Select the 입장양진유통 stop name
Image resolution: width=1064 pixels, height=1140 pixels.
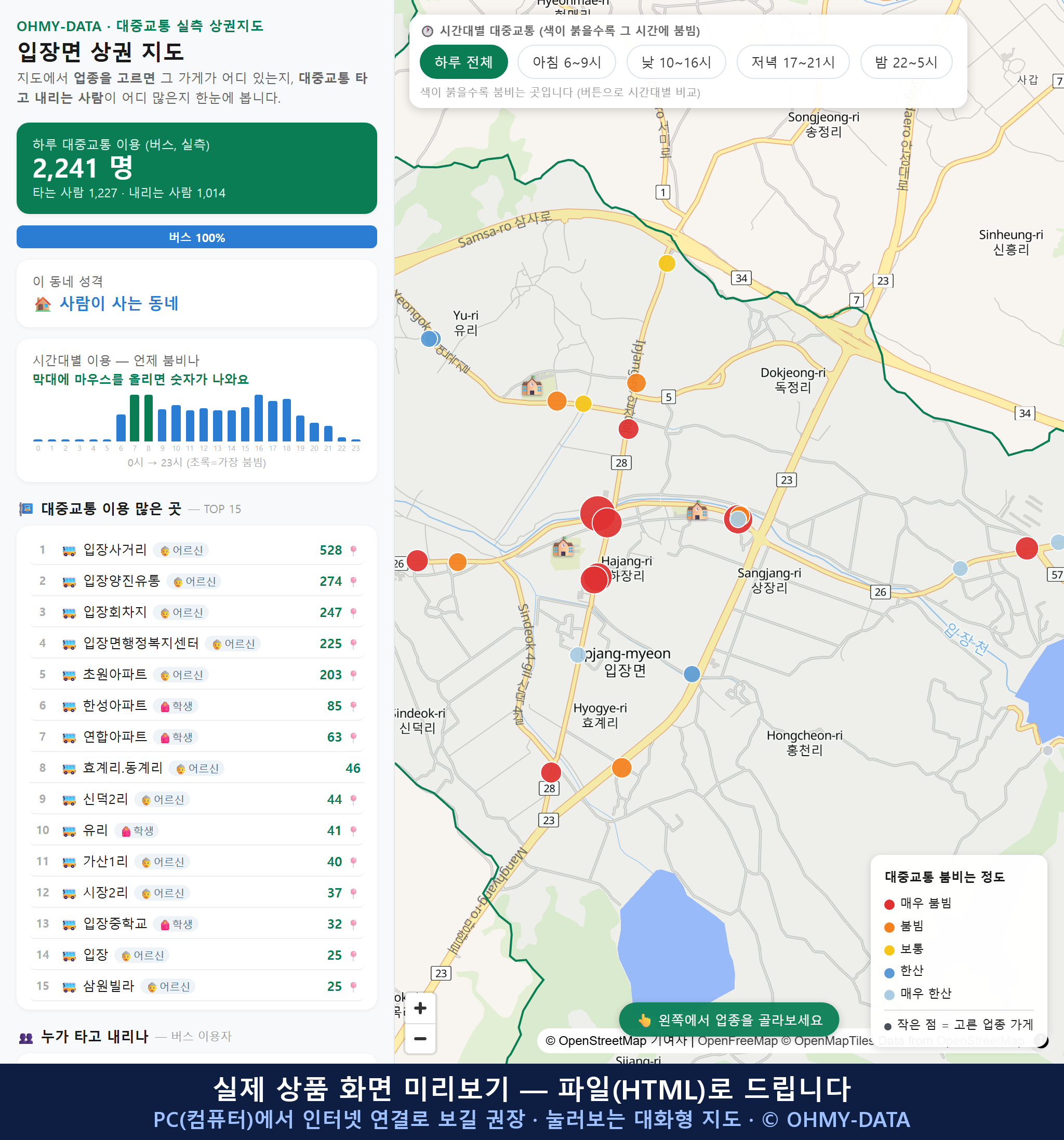pyautogui.click(x=121, y=580)
